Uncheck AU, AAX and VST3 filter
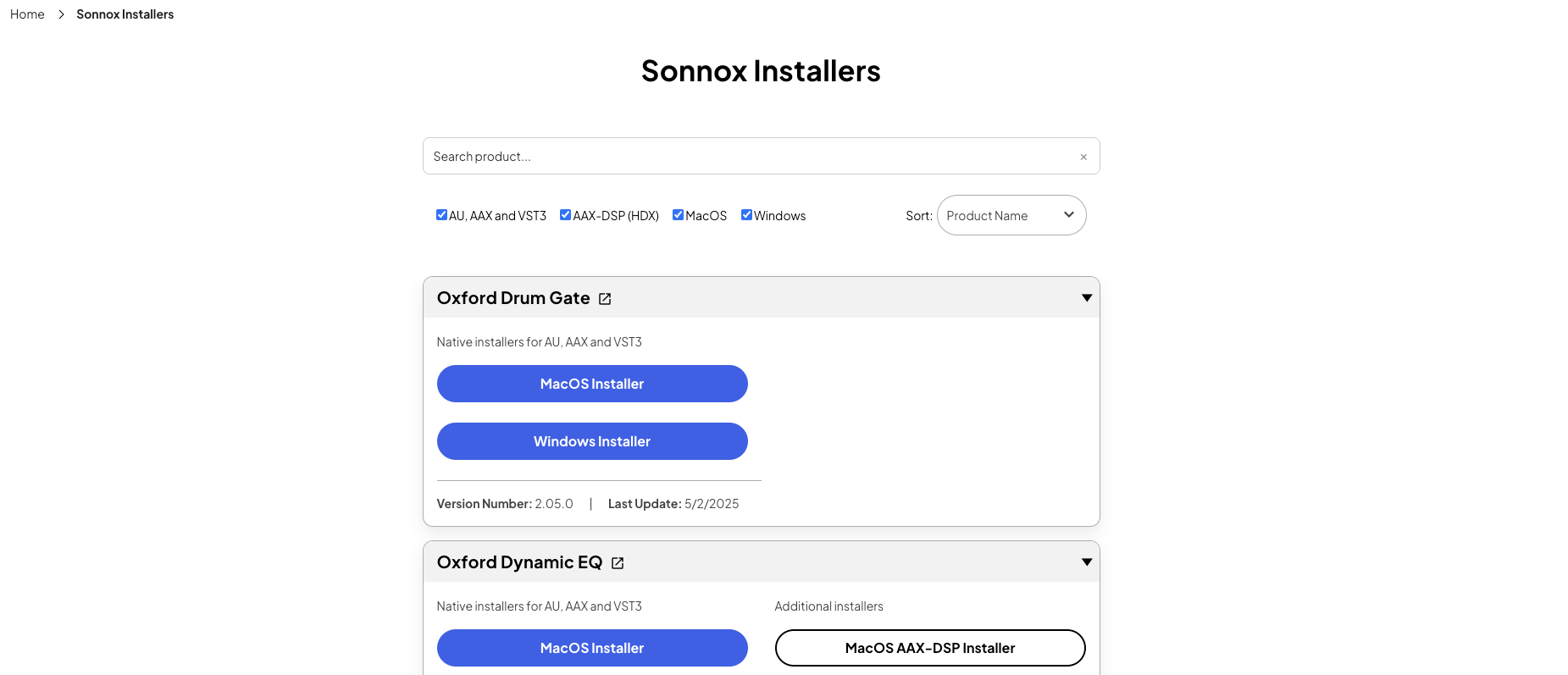 tap(441, 215)
